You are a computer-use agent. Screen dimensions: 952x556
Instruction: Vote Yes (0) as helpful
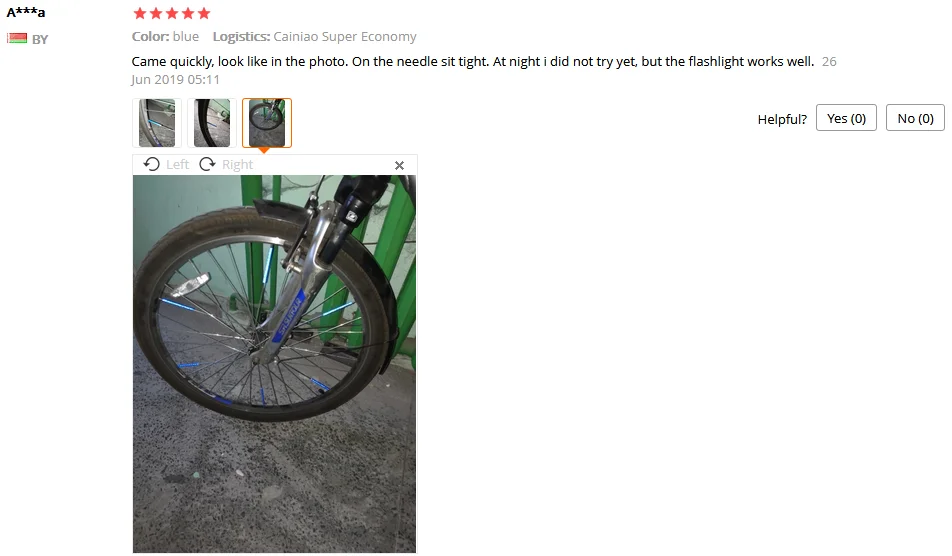click(846, 118)
